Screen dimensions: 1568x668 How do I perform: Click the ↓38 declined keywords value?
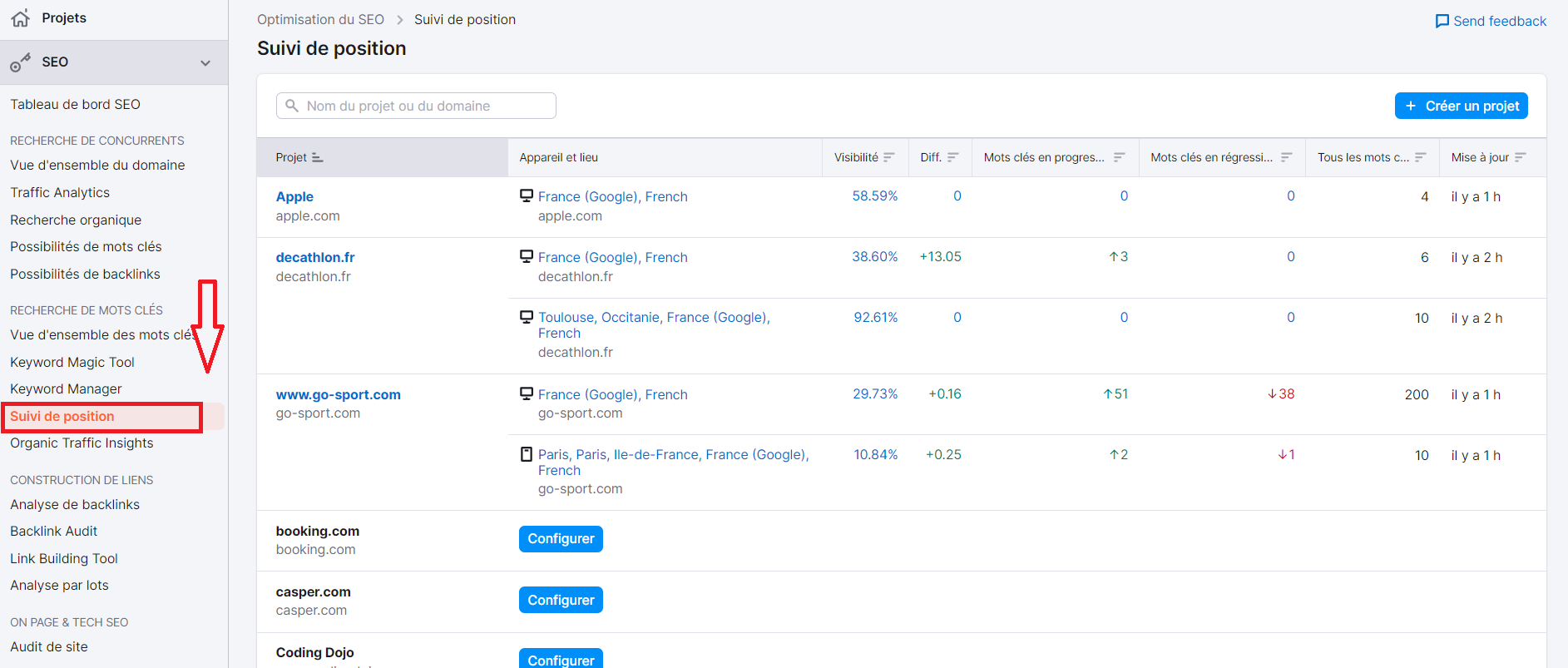click(1281, 393)
